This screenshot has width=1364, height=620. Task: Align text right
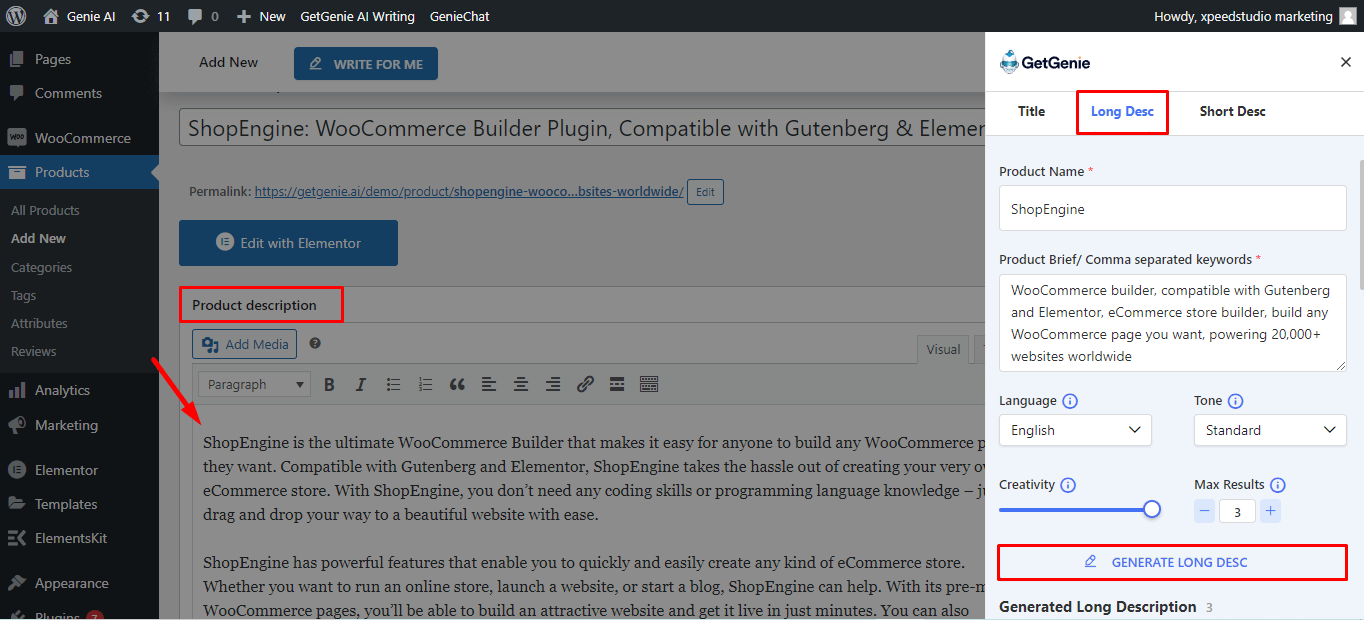tap(553, 384)
